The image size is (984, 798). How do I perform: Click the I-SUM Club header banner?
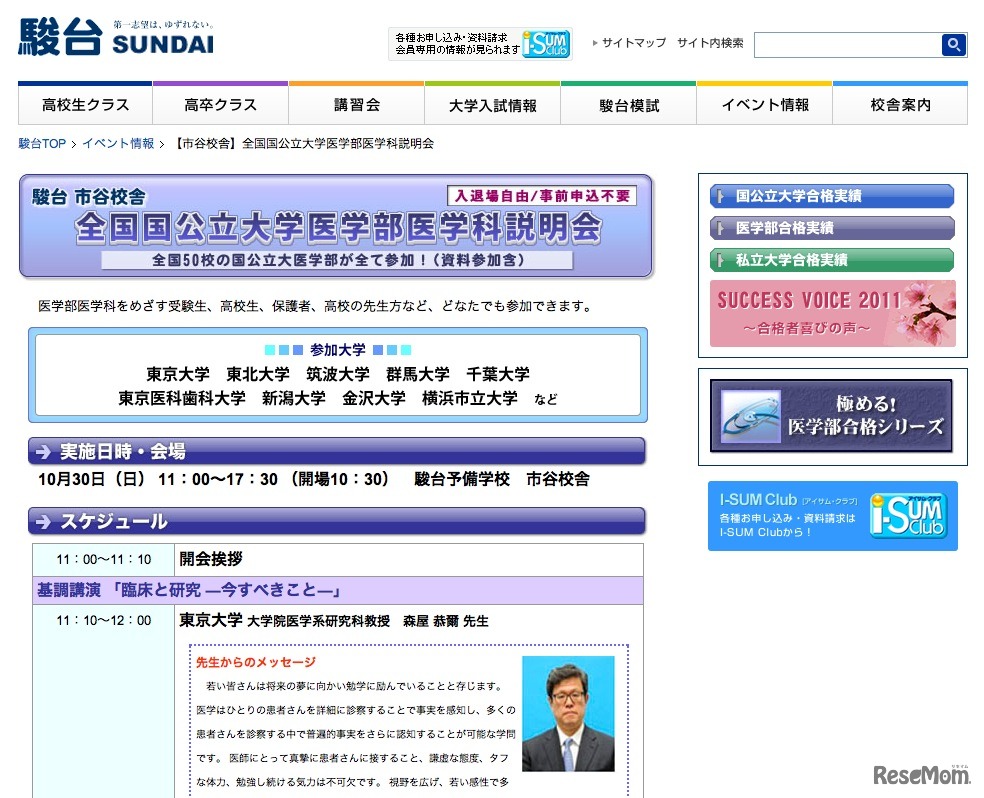479,43
